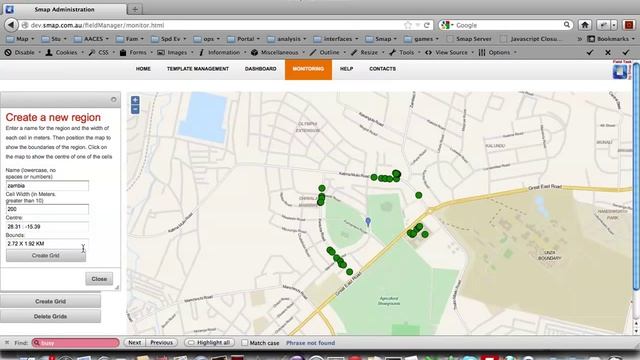Open the Images developer menu
Image resolution: width=640 pixels, height=360 pixels.
pos(176,52)
